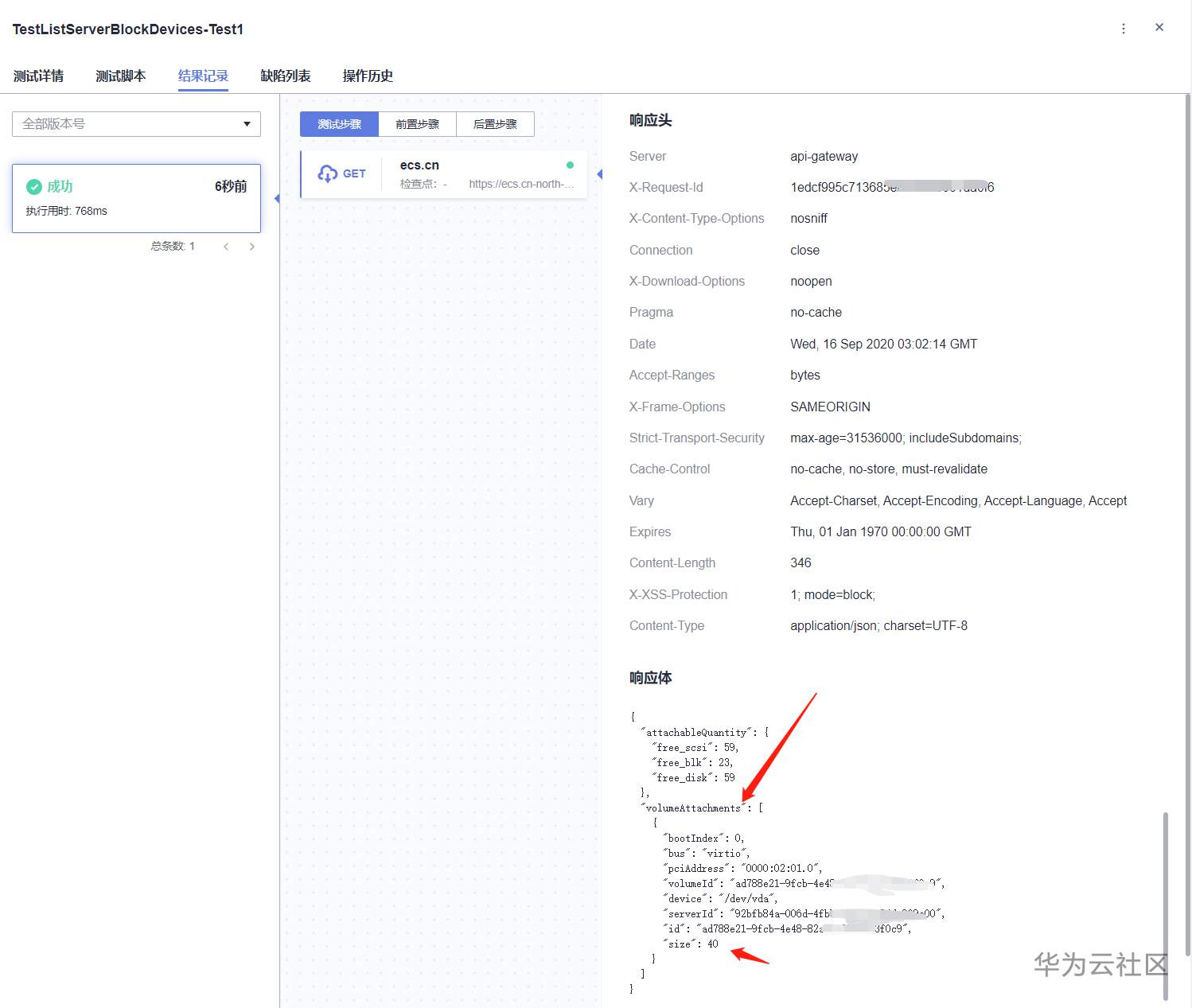1192x1008 pixels.
Task: Click the green status dot on ecs.cn step
Action: tap(570, 165)
